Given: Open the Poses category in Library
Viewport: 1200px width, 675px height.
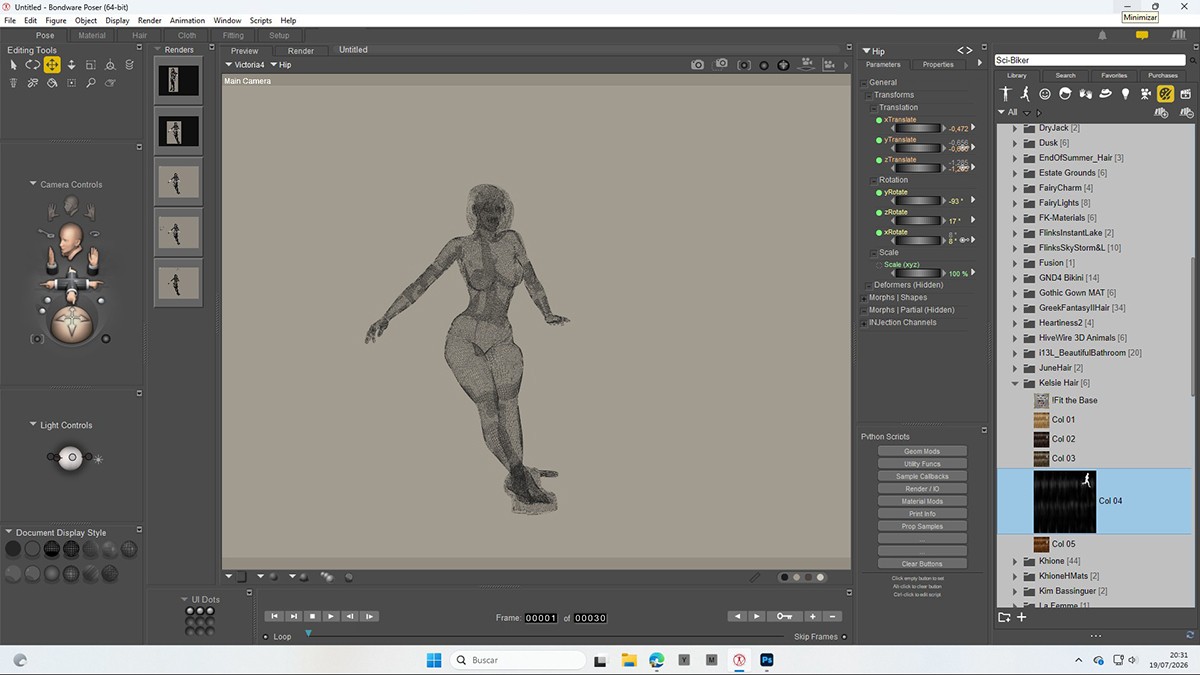Looking at the screenshot, I should click(x=1025, y=94).
